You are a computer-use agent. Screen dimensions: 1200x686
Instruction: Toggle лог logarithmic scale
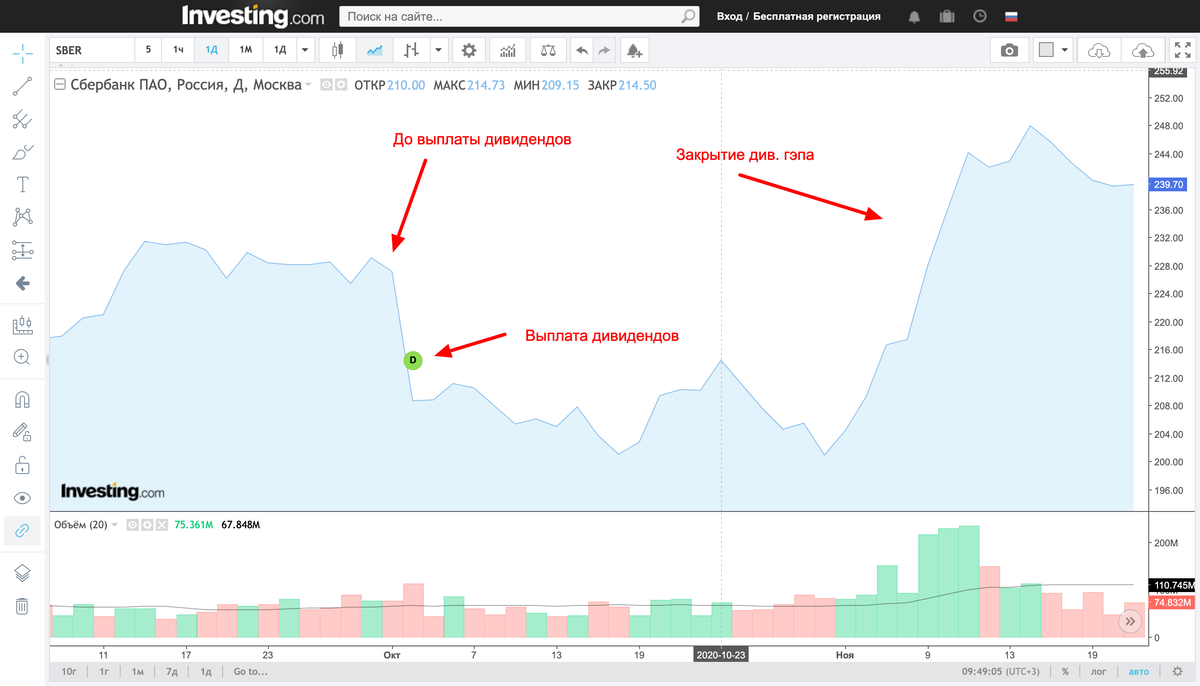pos(1098,671)
